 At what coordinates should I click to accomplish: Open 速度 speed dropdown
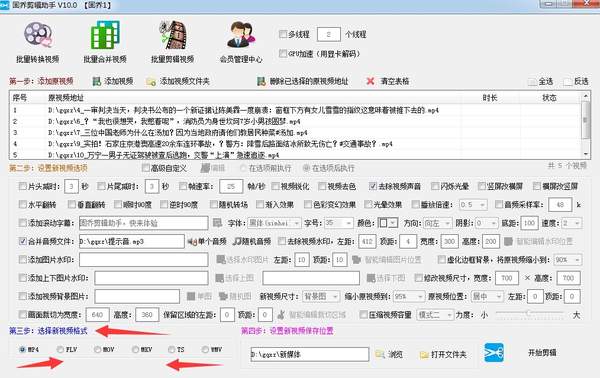tap(572, 223)
